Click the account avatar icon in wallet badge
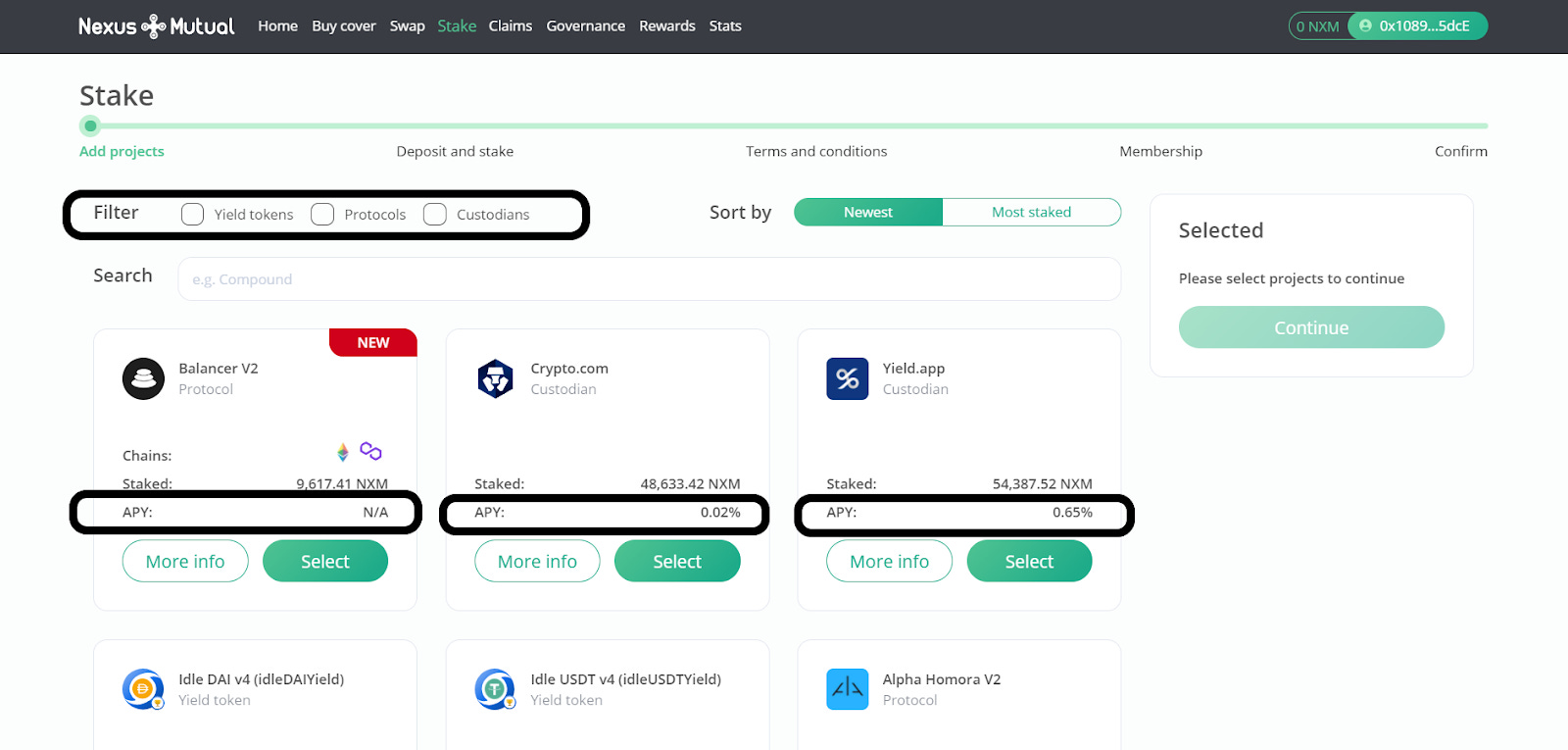1568x750 pixels. [x=1365, y=26]
